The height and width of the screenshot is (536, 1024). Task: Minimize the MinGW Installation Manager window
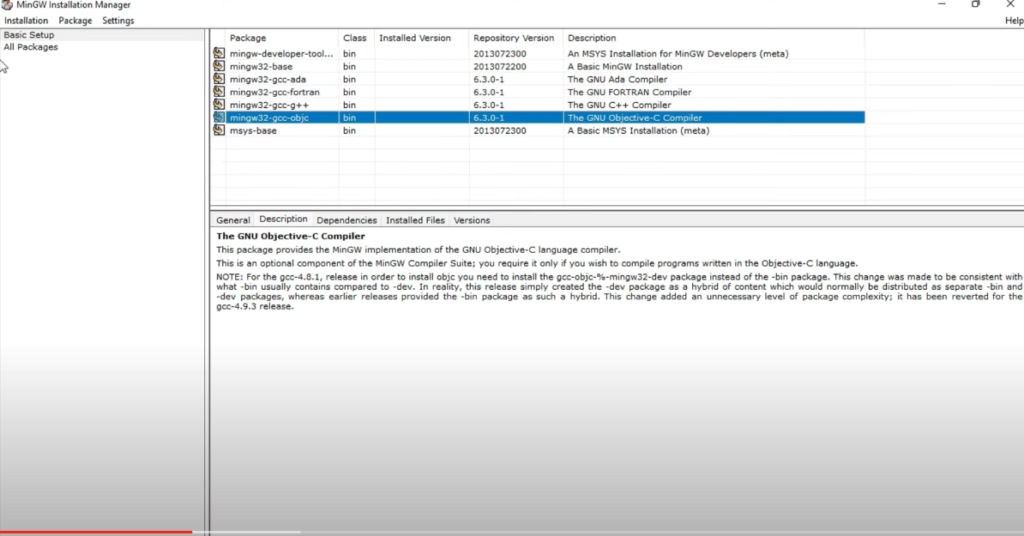(x=942, y=4)
